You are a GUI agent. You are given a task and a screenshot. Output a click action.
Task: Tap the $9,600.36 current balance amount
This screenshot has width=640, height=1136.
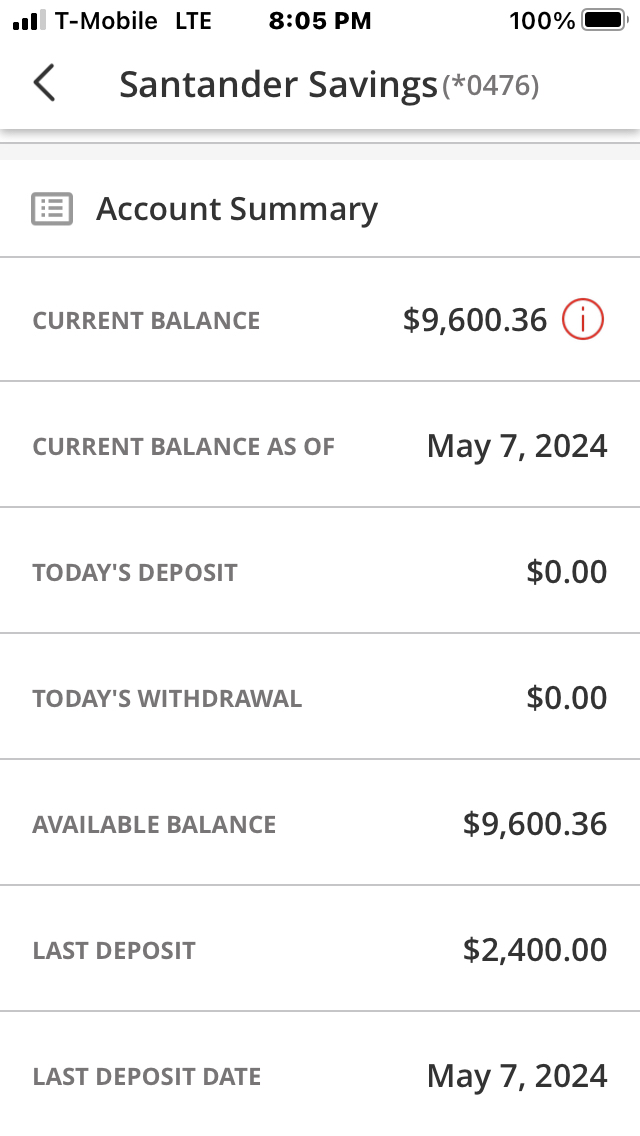[x=475, y=320]
